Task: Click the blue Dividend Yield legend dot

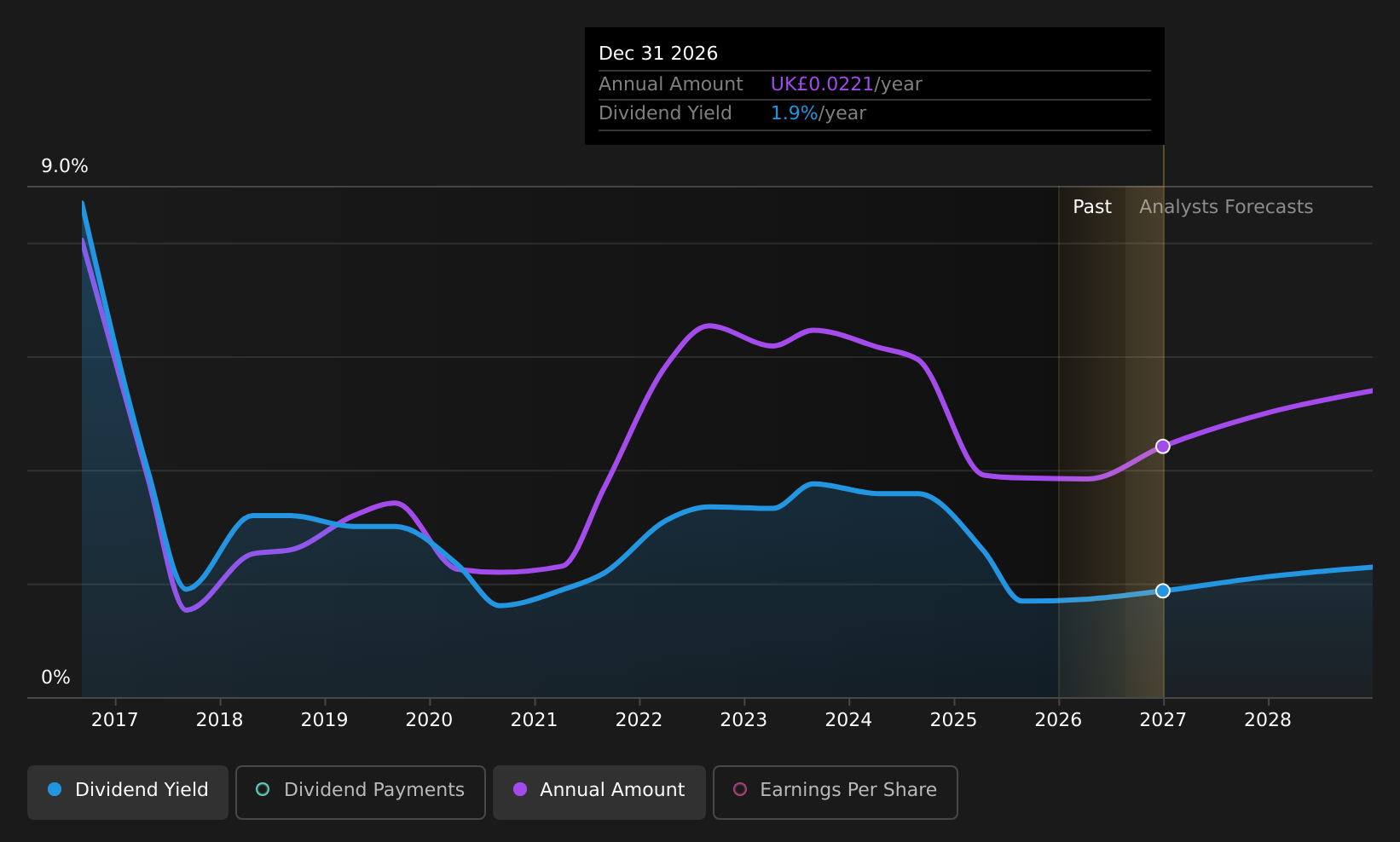Action: 55,789
